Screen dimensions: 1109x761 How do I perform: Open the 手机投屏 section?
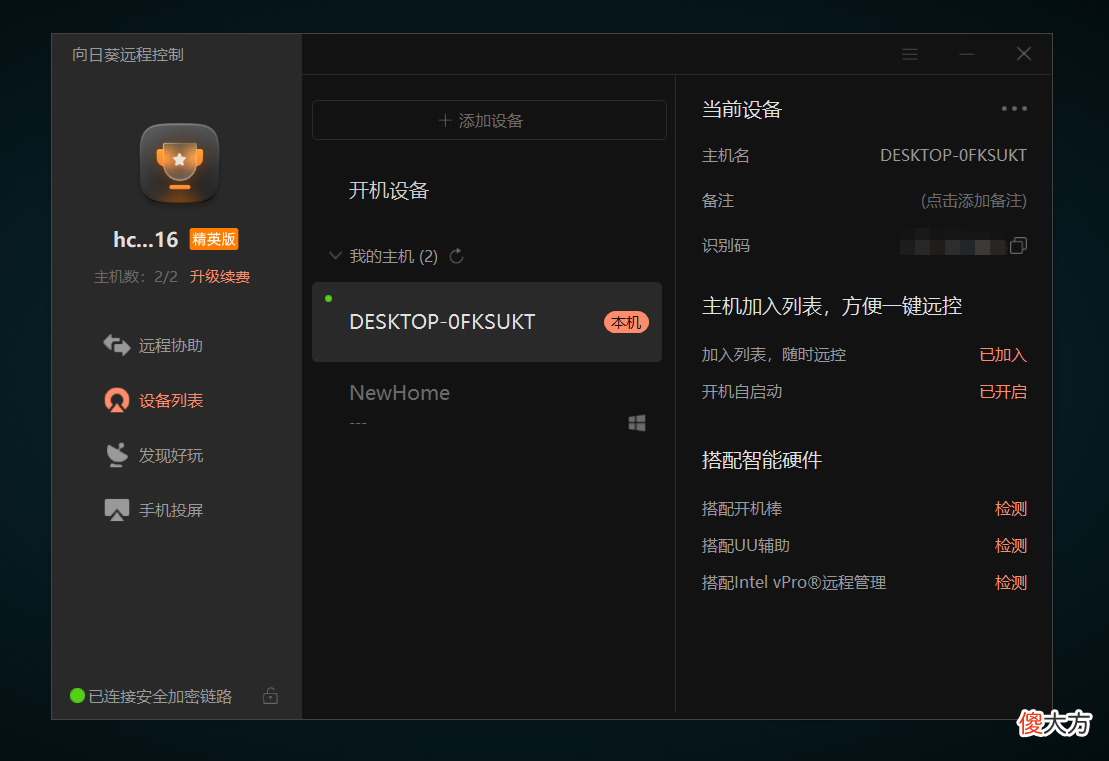170,511
